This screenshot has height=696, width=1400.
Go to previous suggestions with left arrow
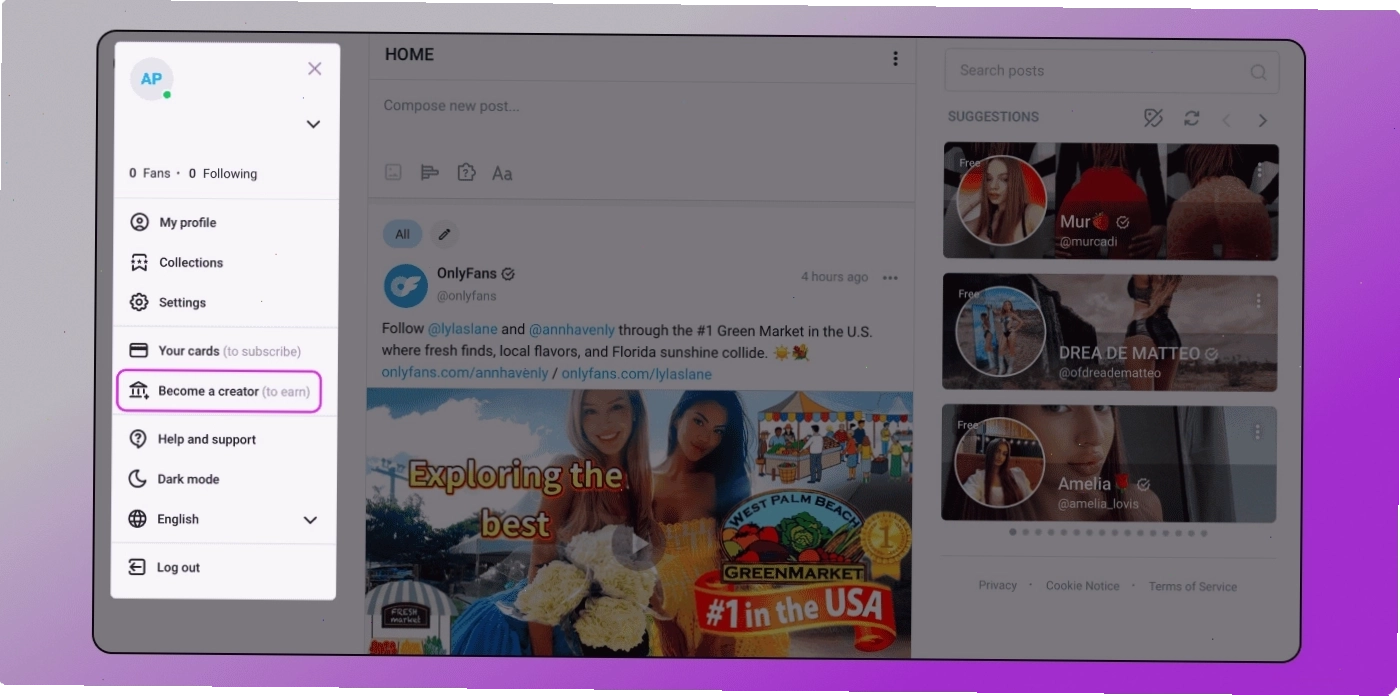click(x=1227, y=120)
